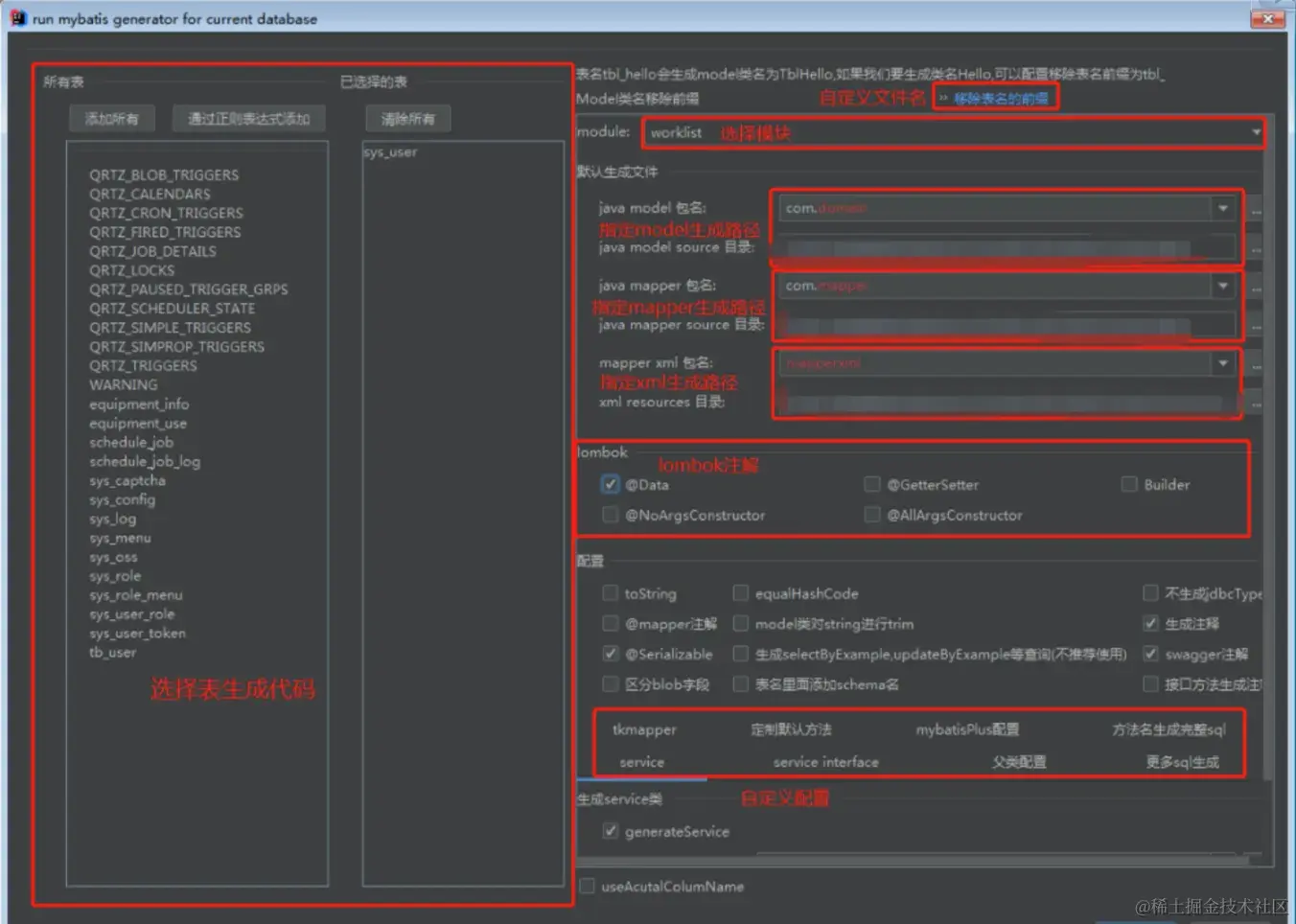Switch to the 父类配置 tab
The height and width of the screenshot is (924, 1296).
[x=1019, y=762]
